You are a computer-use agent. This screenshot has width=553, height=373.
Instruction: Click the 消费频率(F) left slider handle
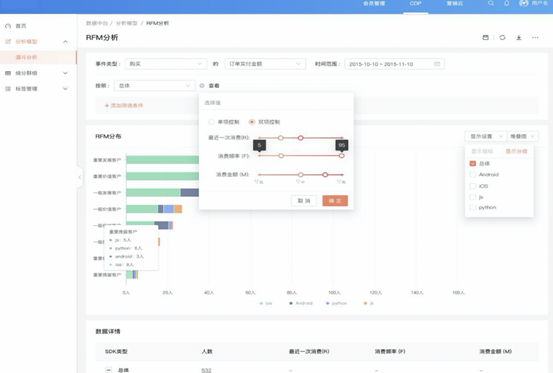pos(281,155)
